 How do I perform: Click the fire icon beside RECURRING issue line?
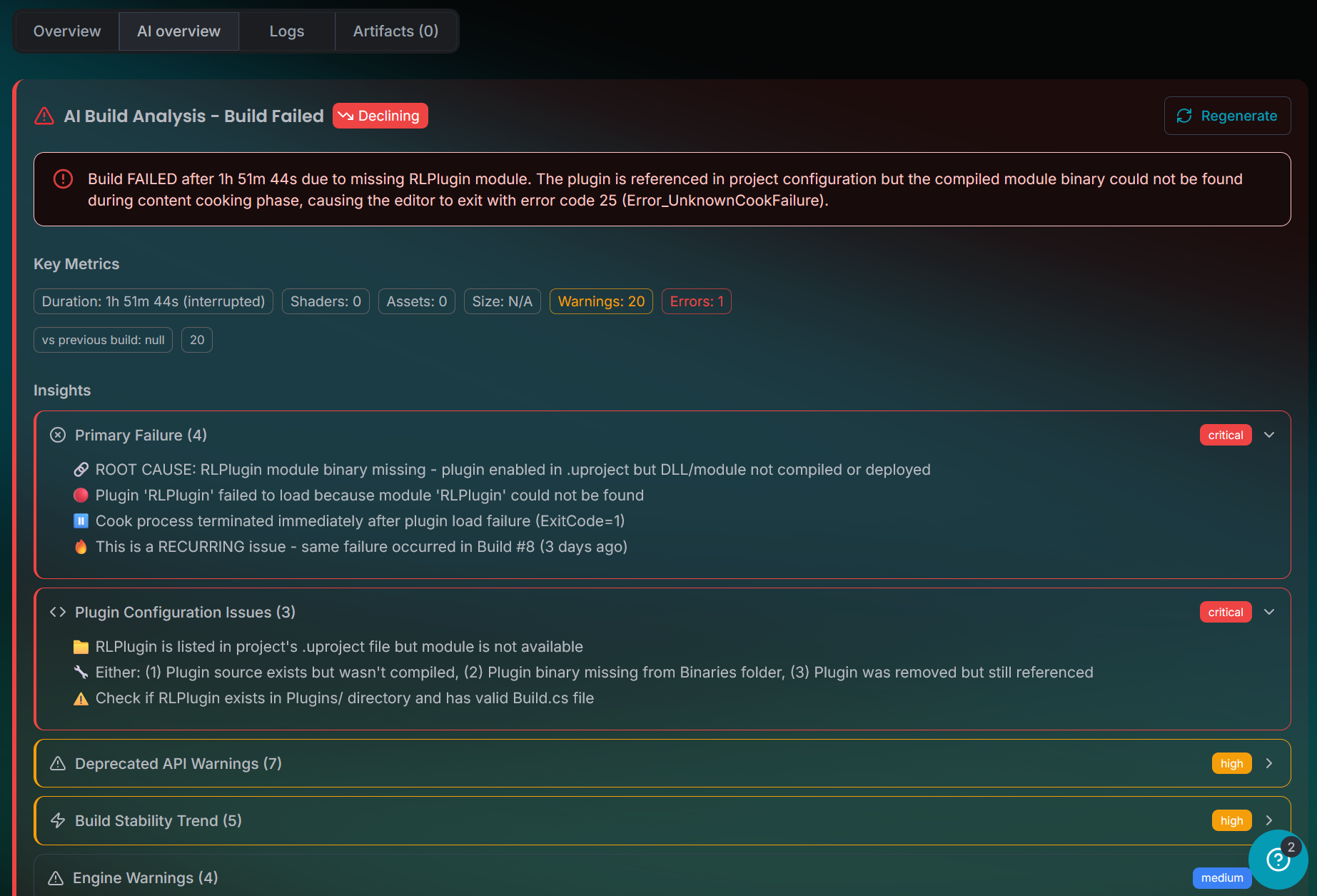tap(81, 546)
